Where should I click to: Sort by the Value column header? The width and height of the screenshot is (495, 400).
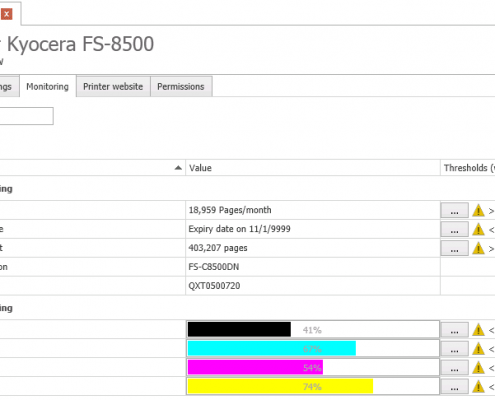(x=313, y=168)
